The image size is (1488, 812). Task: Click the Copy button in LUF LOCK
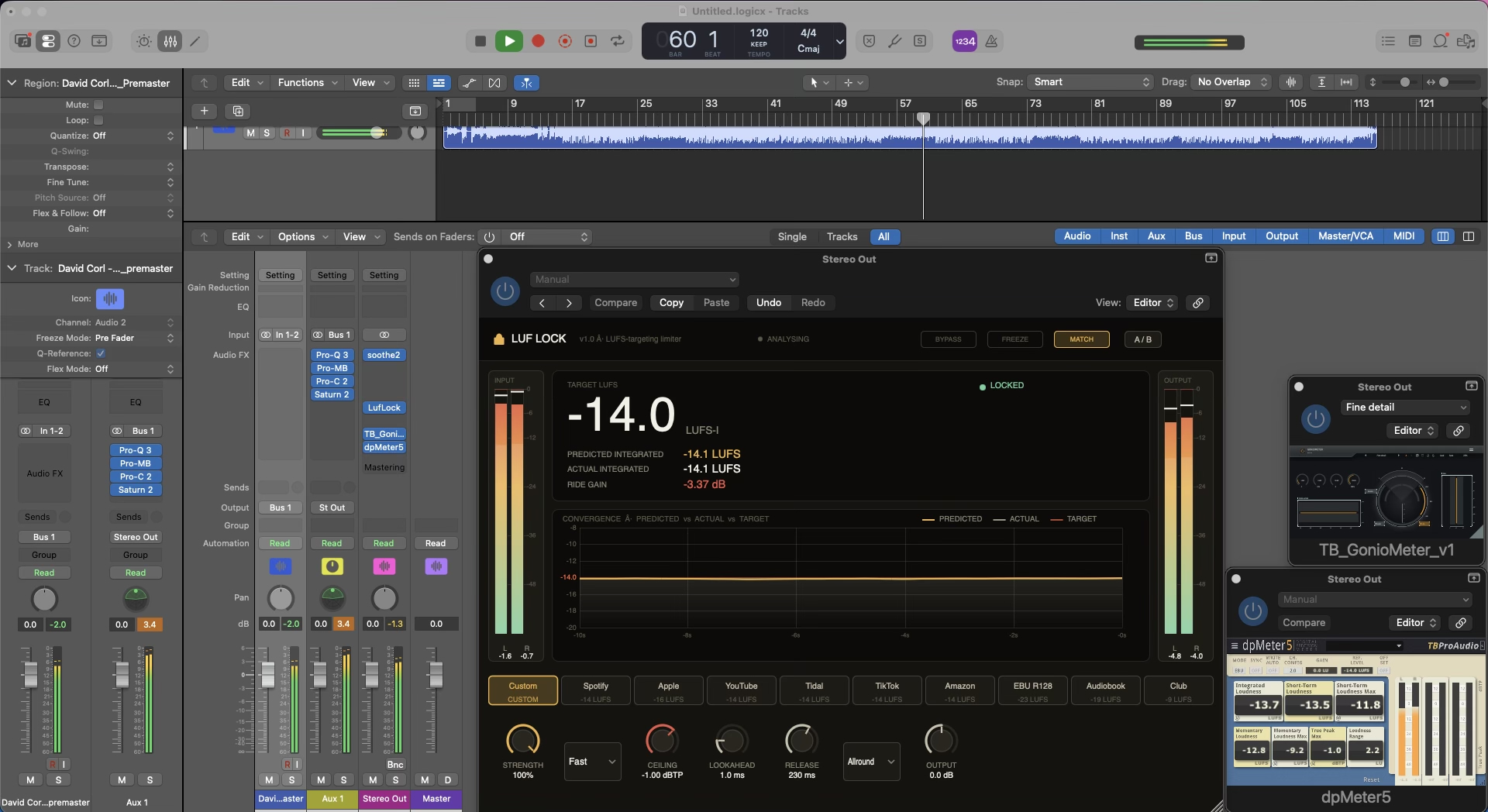[671, 303]
